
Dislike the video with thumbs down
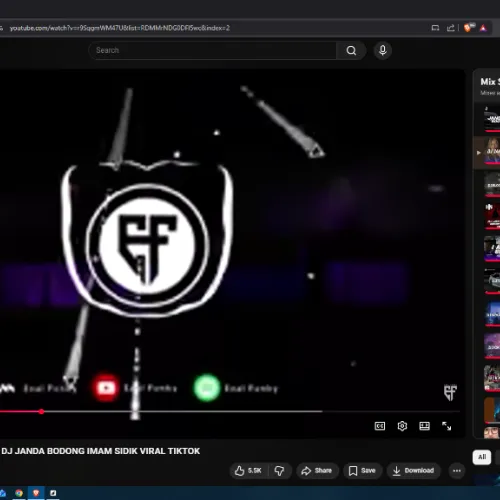tap(279, 471)
